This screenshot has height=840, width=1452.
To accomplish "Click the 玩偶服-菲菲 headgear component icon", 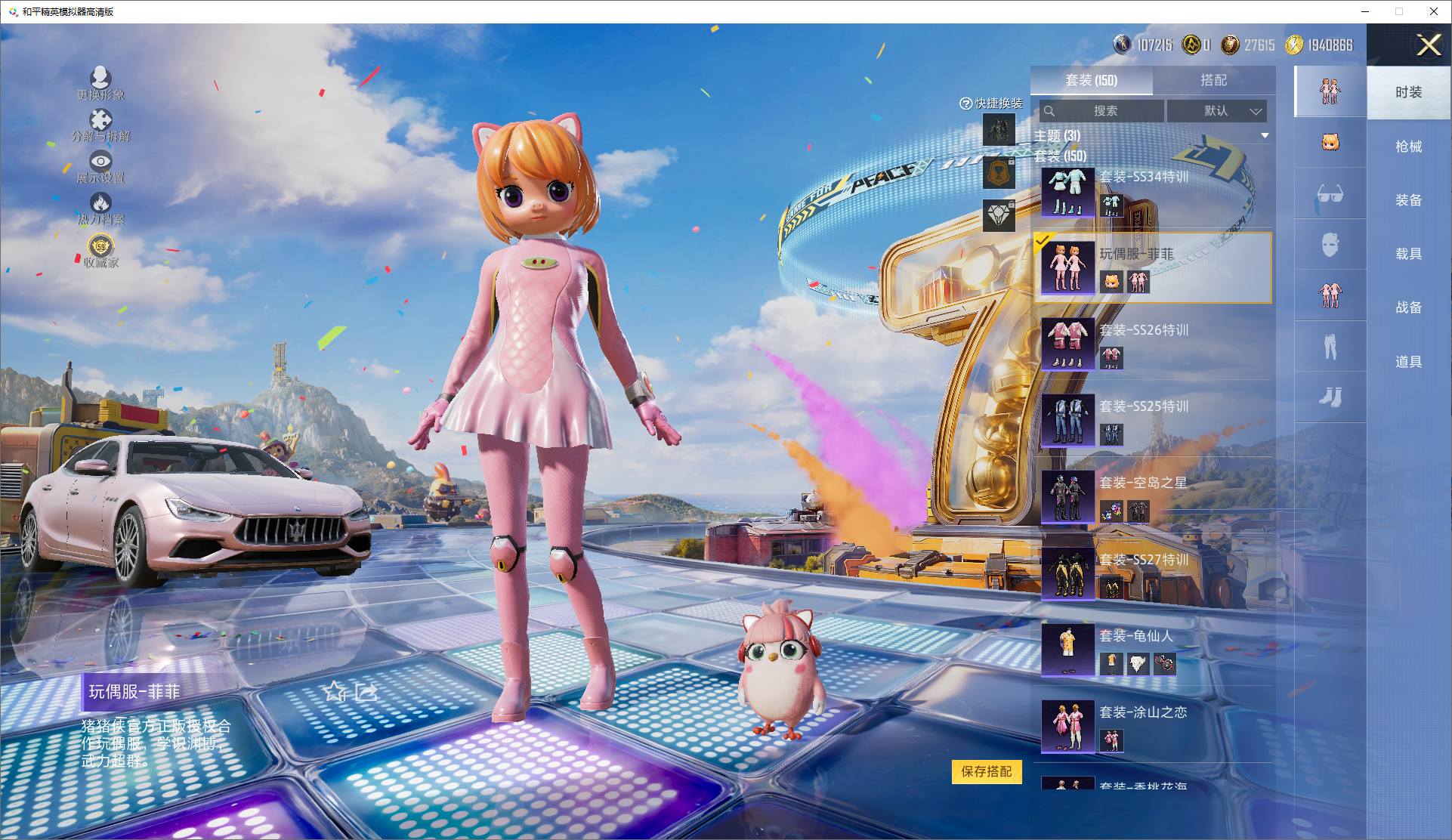I will tap(1111, 281).
